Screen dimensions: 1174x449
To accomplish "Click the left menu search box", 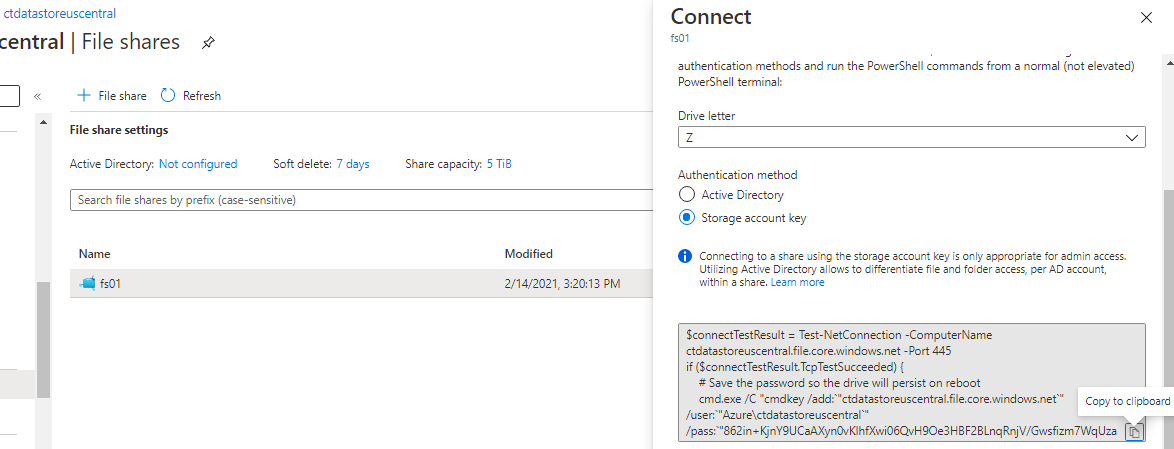I will point(9,96).
